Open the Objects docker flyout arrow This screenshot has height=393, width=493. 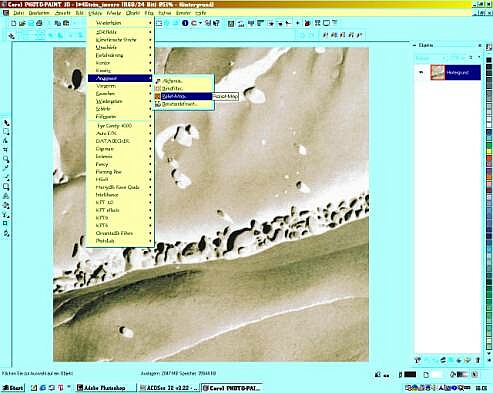click(479, 57)
